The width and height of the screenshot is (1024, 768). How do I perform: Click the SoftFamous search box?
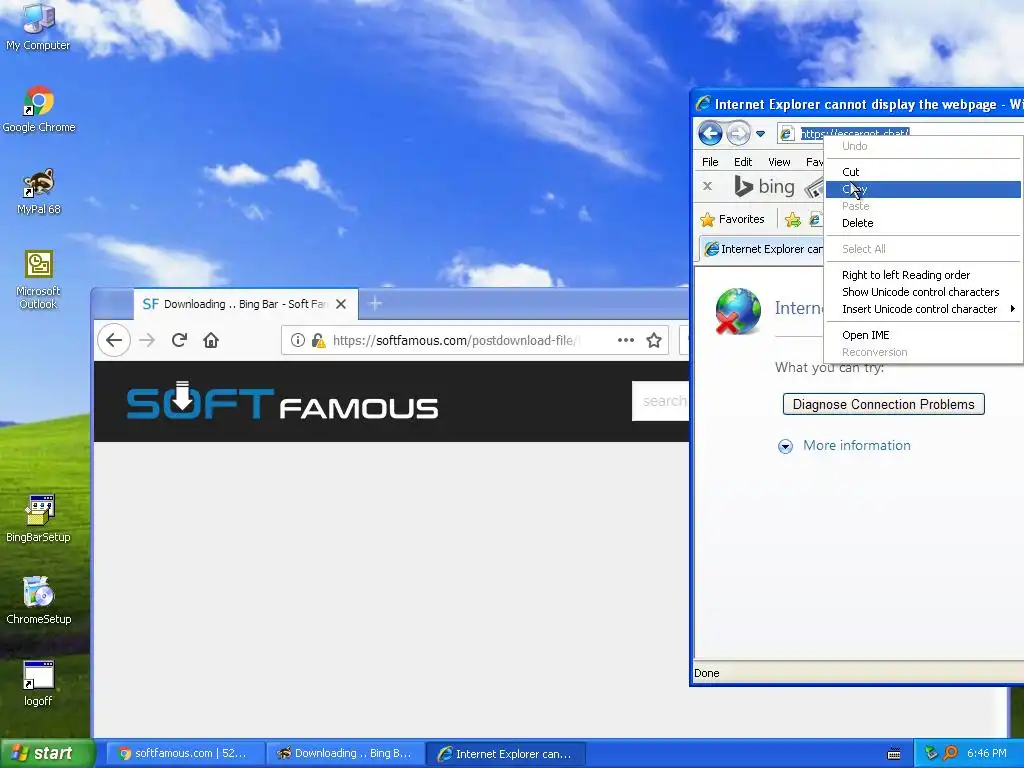point(661,401)
